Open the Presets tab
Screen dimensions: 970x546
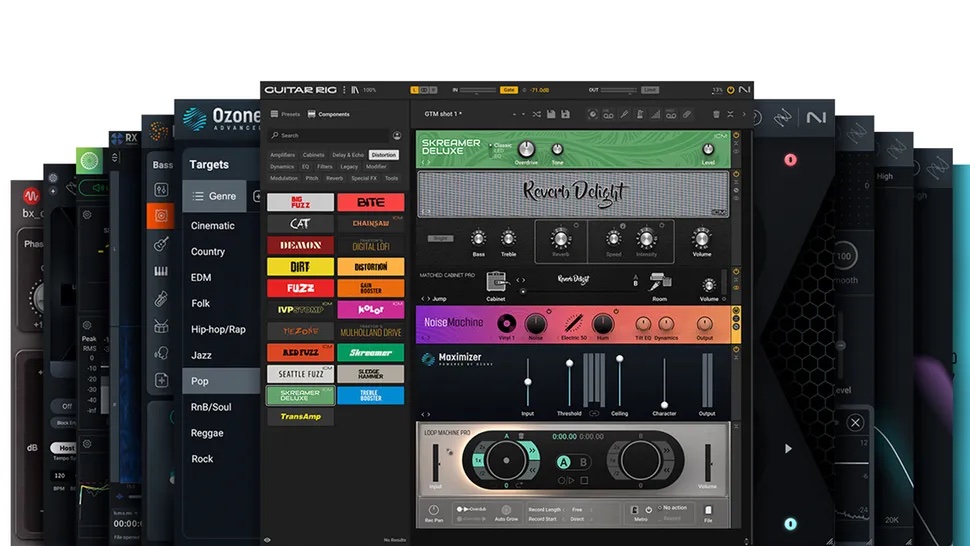(285, 114)
